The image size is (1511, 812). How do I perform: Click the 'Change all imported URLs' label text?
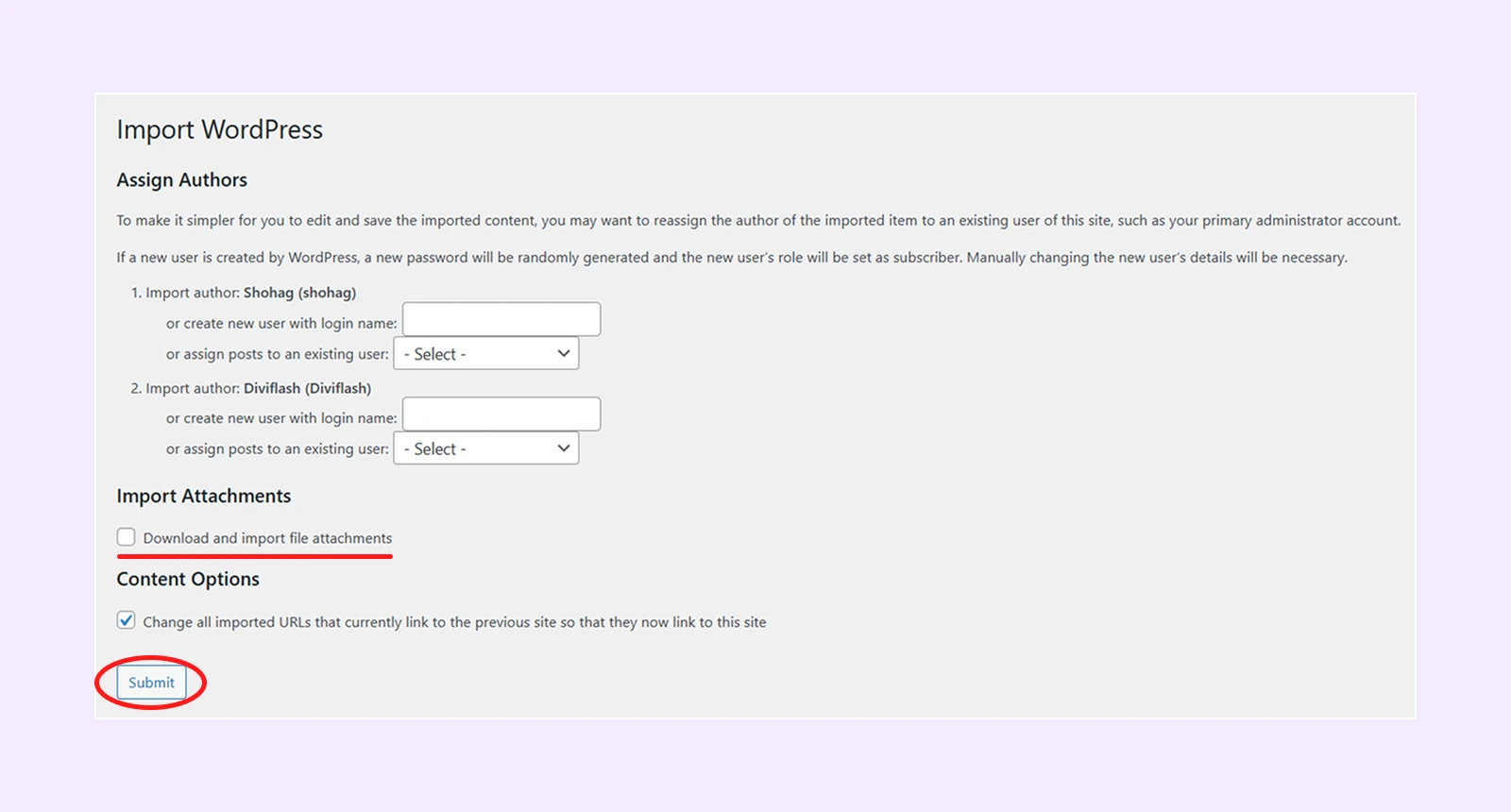(454, 622)
